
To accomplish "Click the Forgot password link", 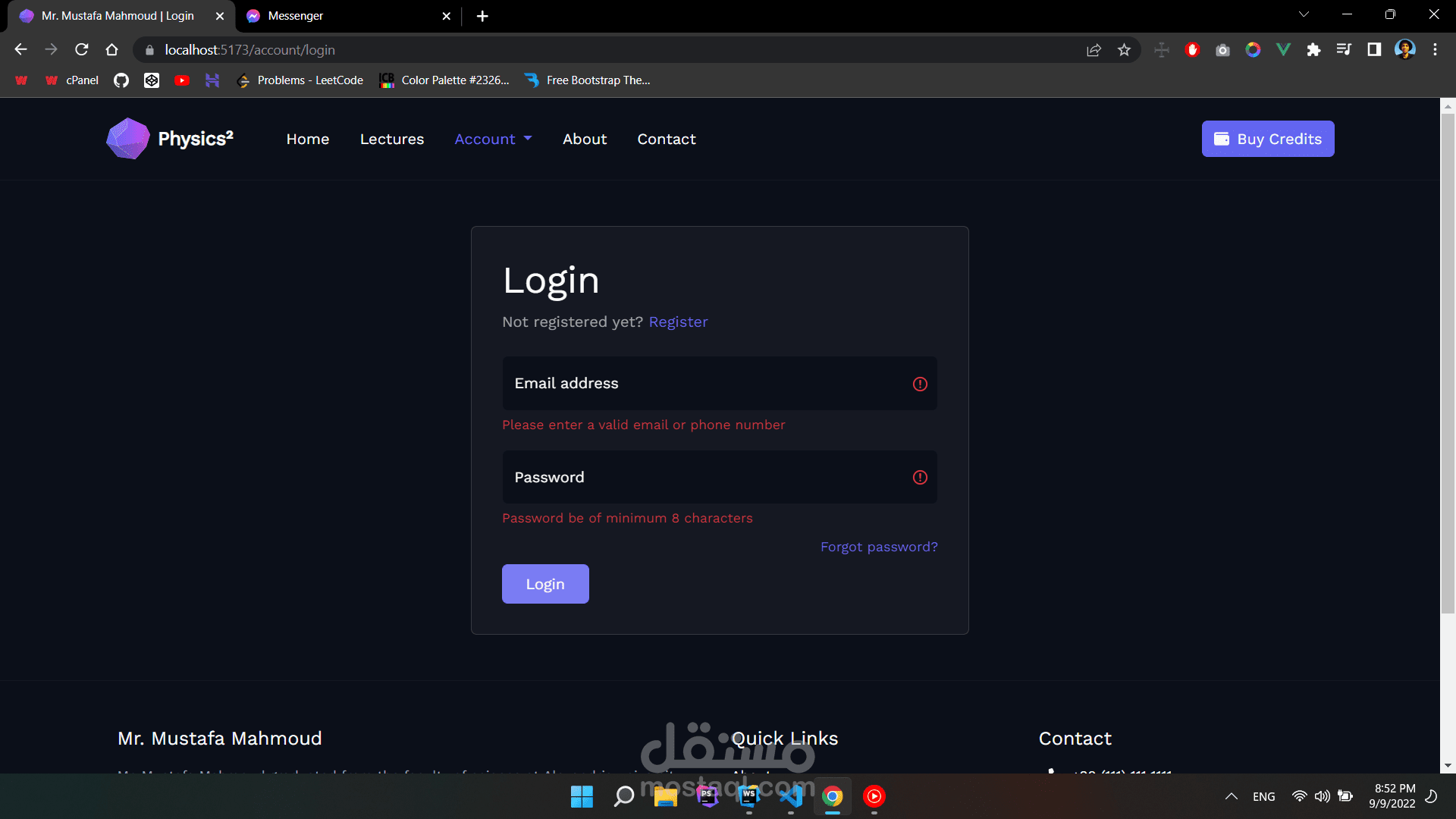I will pyautogui.click(x=879, y=547).
